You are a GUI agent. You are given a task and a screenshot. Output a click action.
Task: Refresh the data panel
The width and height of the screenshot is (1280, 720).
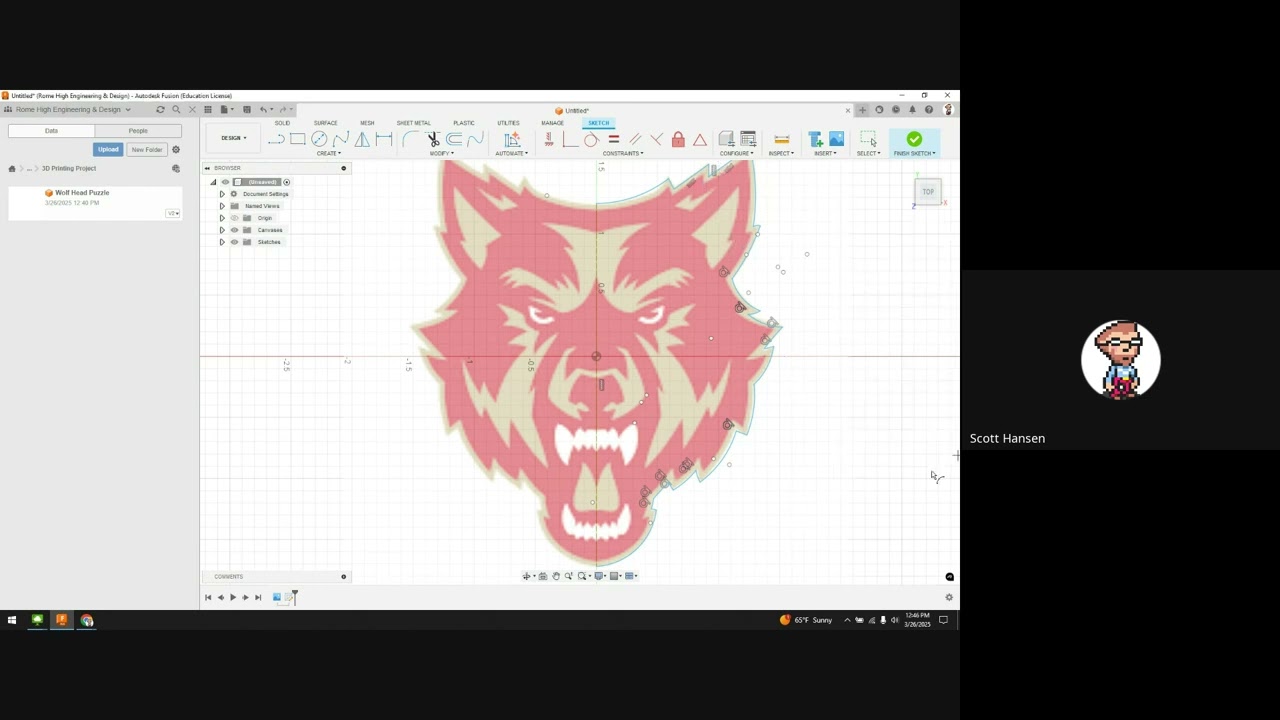160,110
